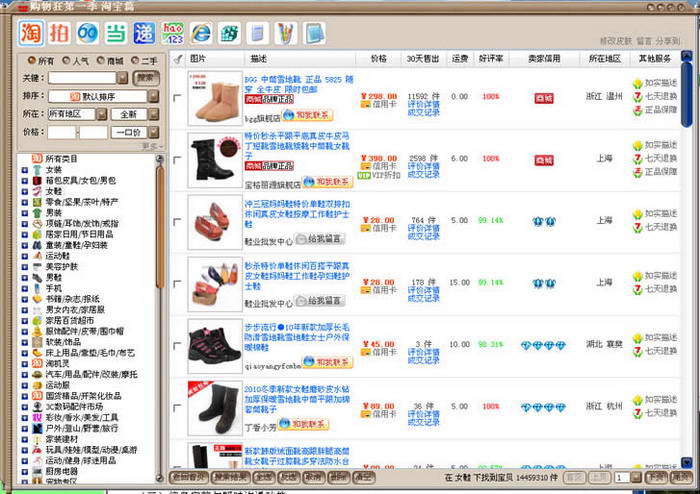
Task: Open the Internet Explorer icon
Action: point(202,31)
